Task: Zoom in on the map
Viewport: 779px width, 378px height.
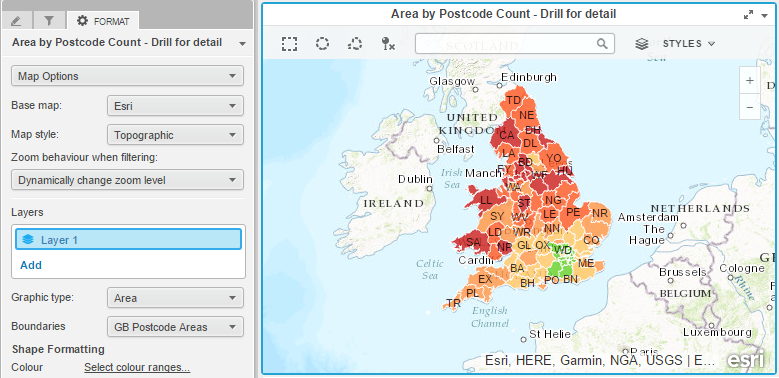Action: coord(750,80)
